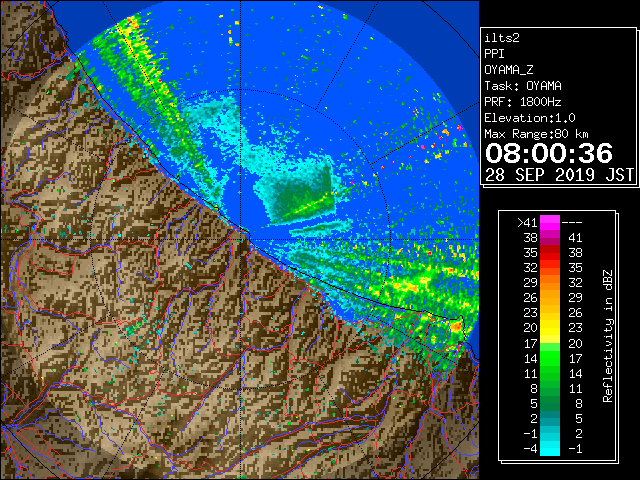This screenshot has width=640, height=480.
Task: Select the "Task: OYAMA" line
Action: [x=523, y=86]
